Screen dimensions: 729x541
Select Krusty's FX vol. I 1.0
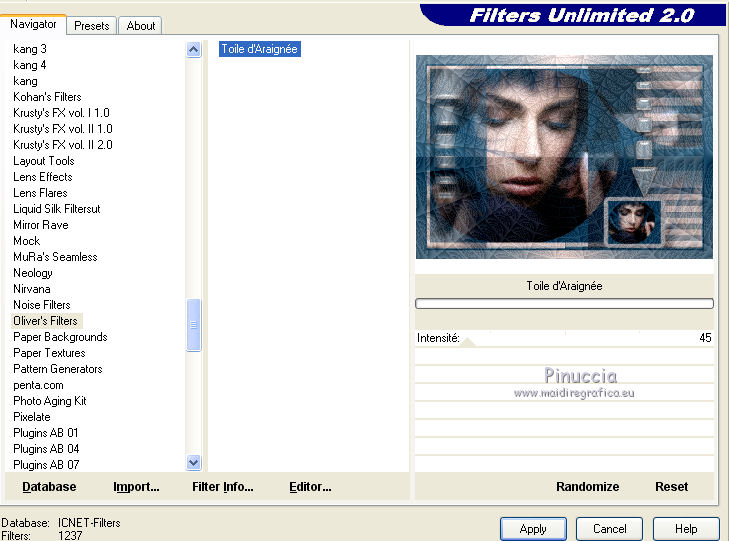[x=61, y=112]
